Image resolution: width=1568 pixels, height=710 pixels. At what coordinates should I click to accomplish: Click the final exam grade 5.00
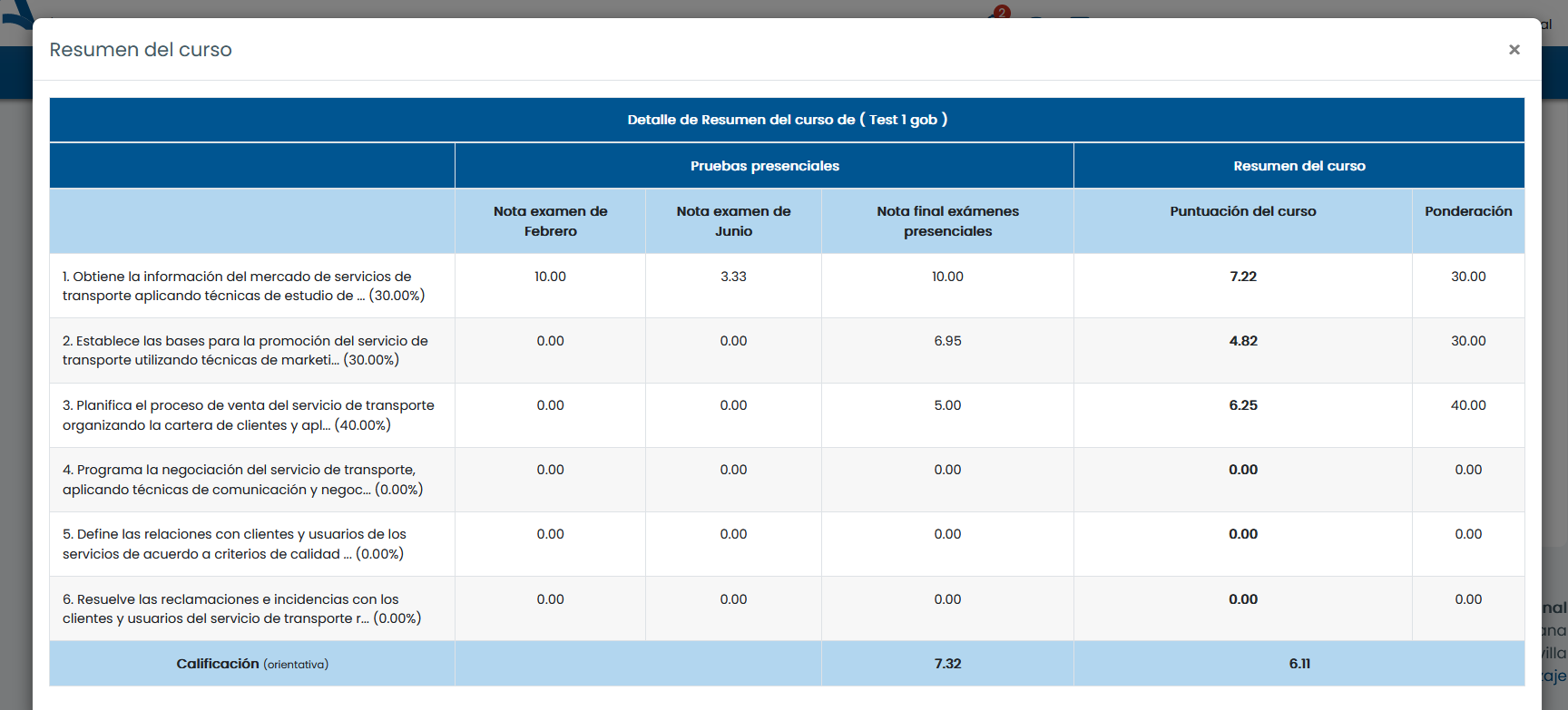[x=947, y=405]
